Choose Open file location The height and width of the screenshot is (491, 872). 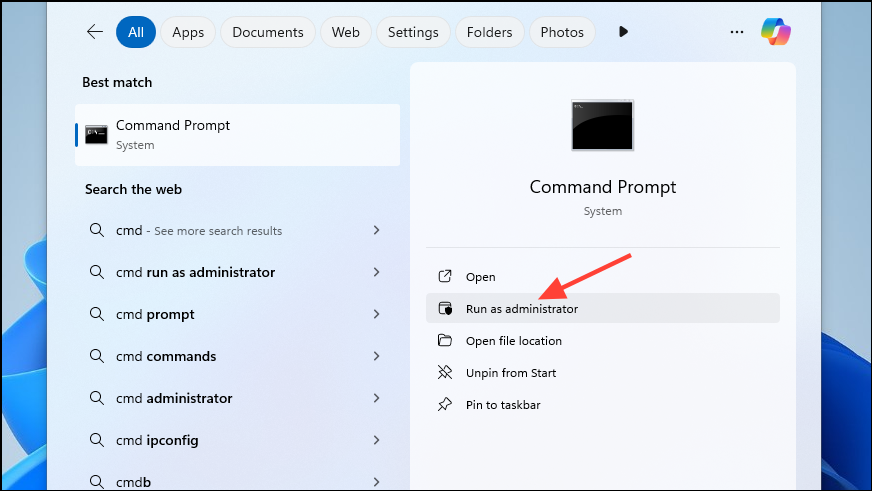(603, 340)
